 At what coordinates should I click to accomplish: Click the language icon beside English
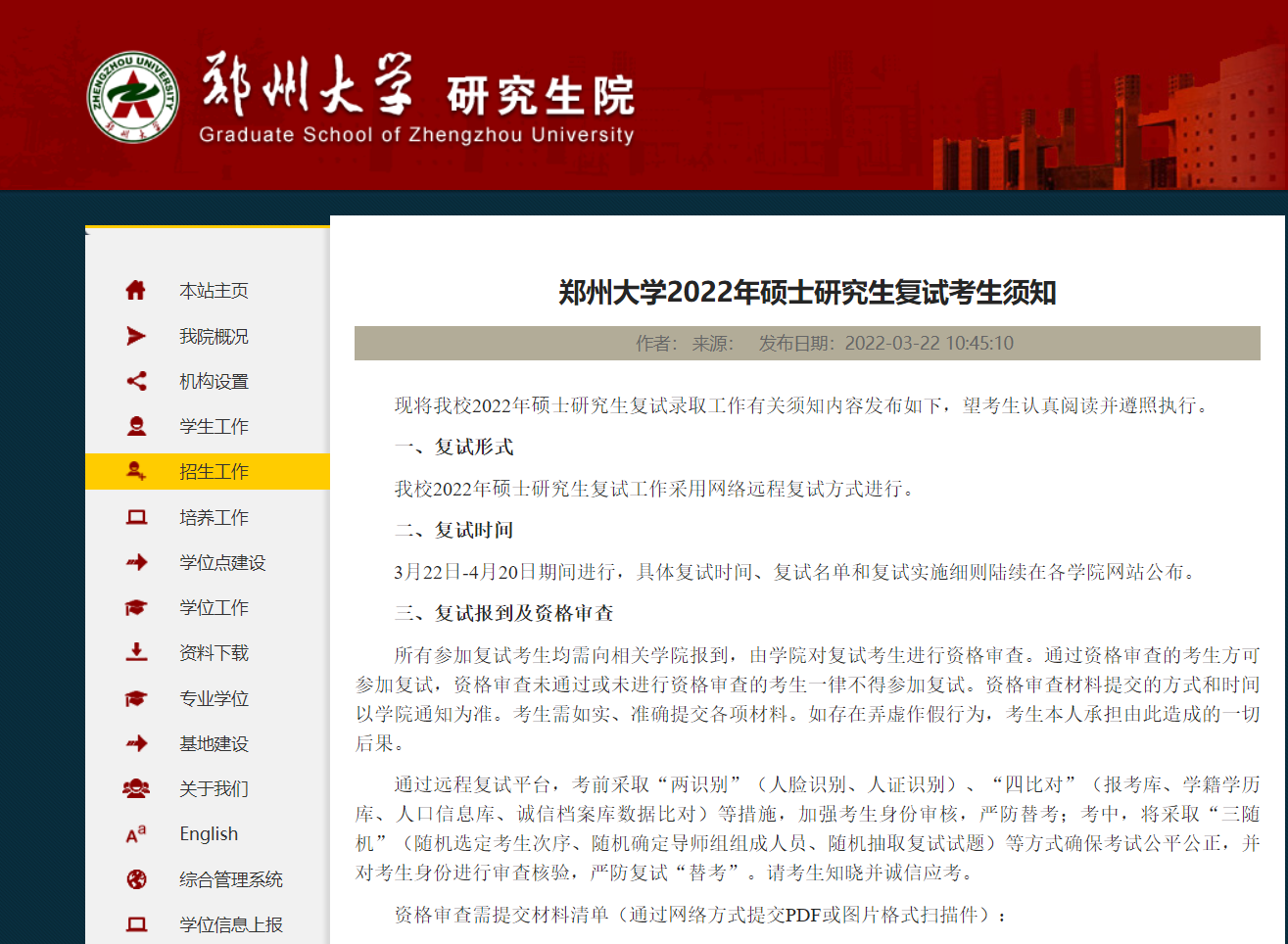(136, 833)
